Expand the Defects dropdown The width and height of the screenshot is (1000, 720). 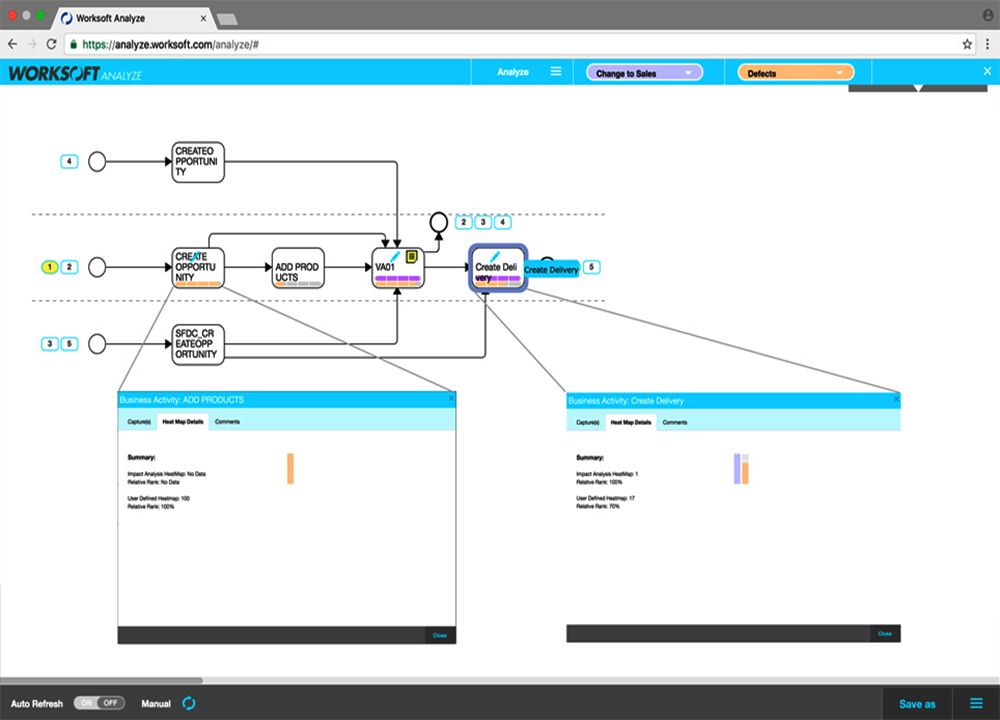coord(795,73)
